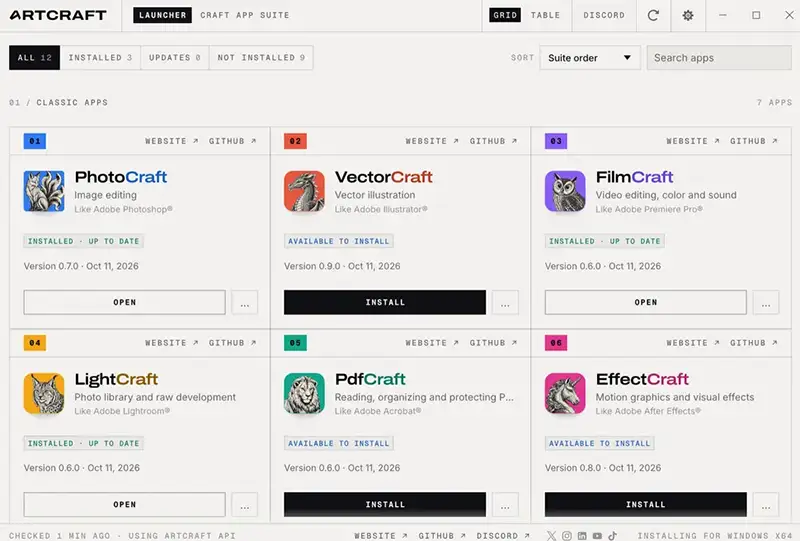Screen dimensions: 800x541
Task: Open more options for EffectCraft
Action: click(766, 504)
